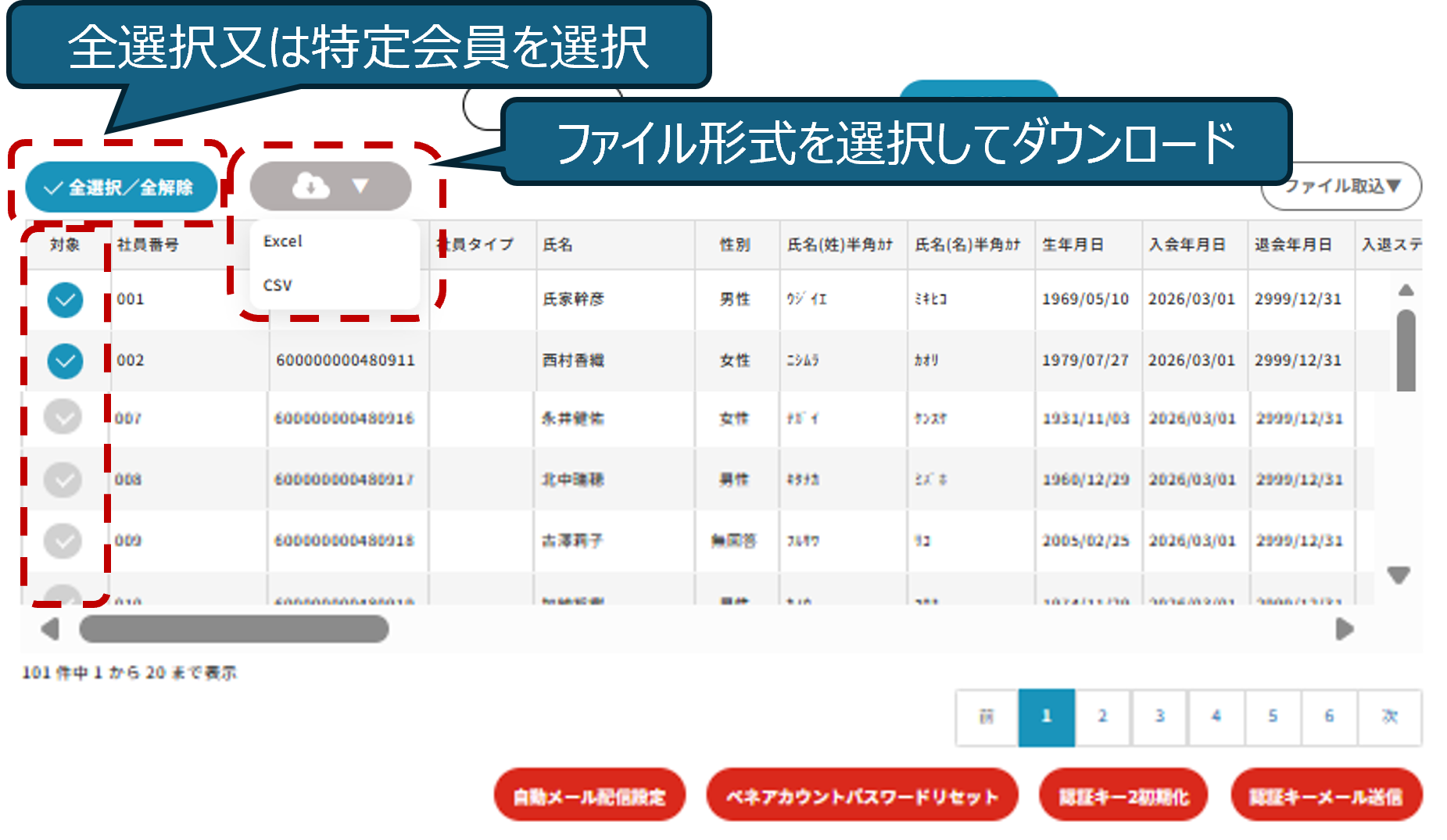
Task: Select the checkbox for employee 008
Action: coord(63,480)
